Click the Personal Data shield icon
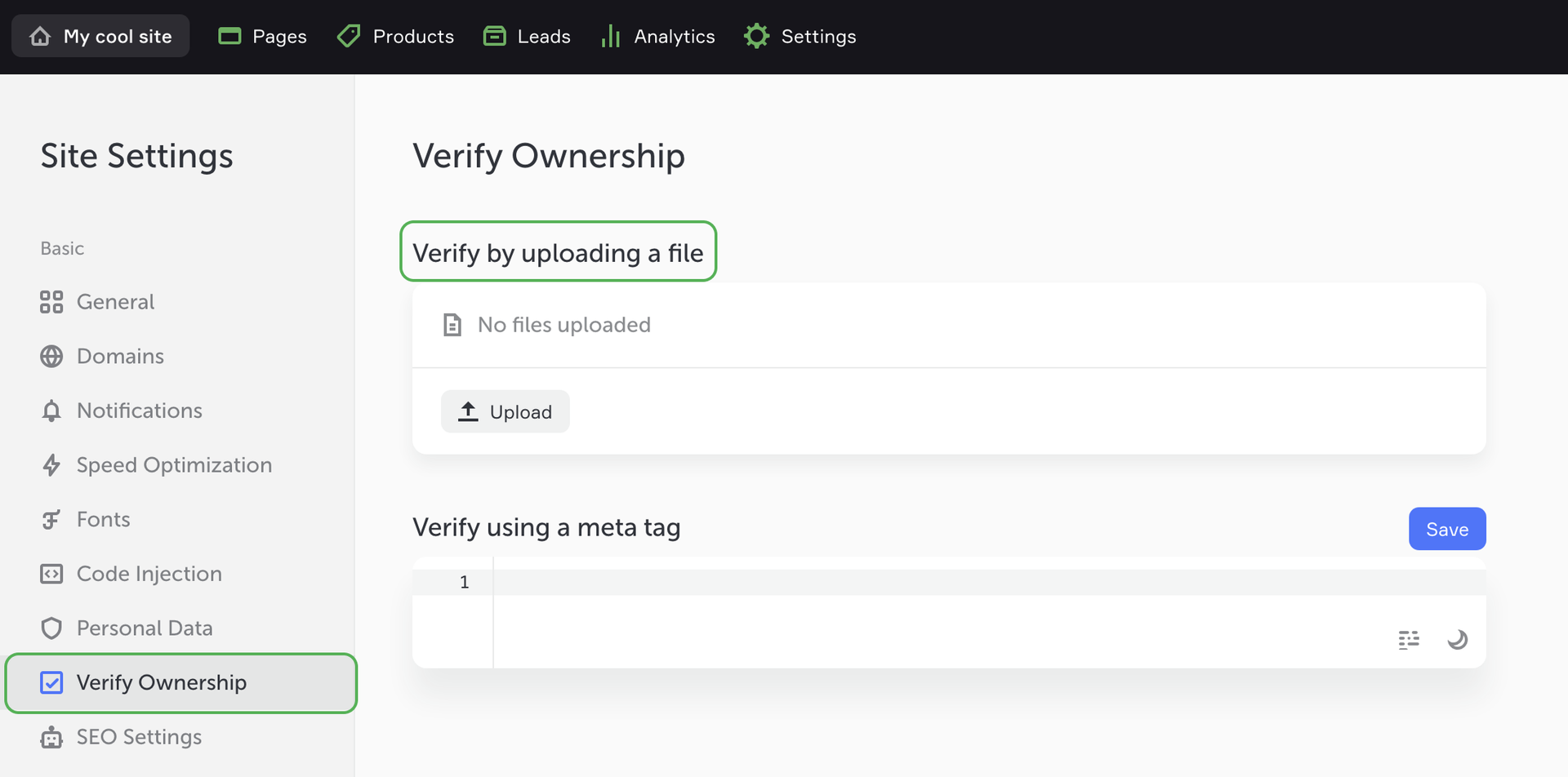 (51, 628)
